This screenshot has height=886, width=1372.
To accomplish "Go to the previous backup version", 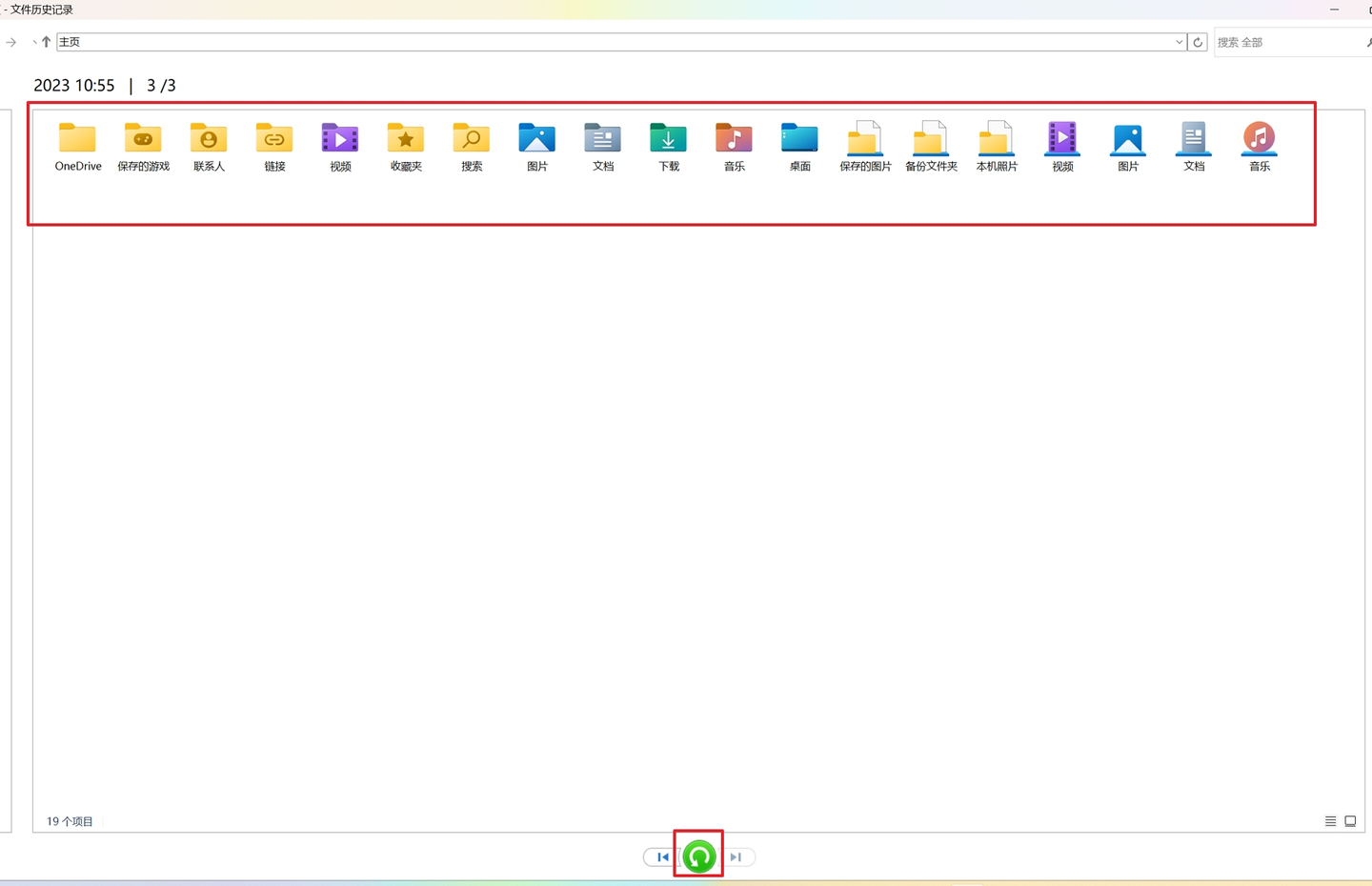I will click(x=662, y=857).
